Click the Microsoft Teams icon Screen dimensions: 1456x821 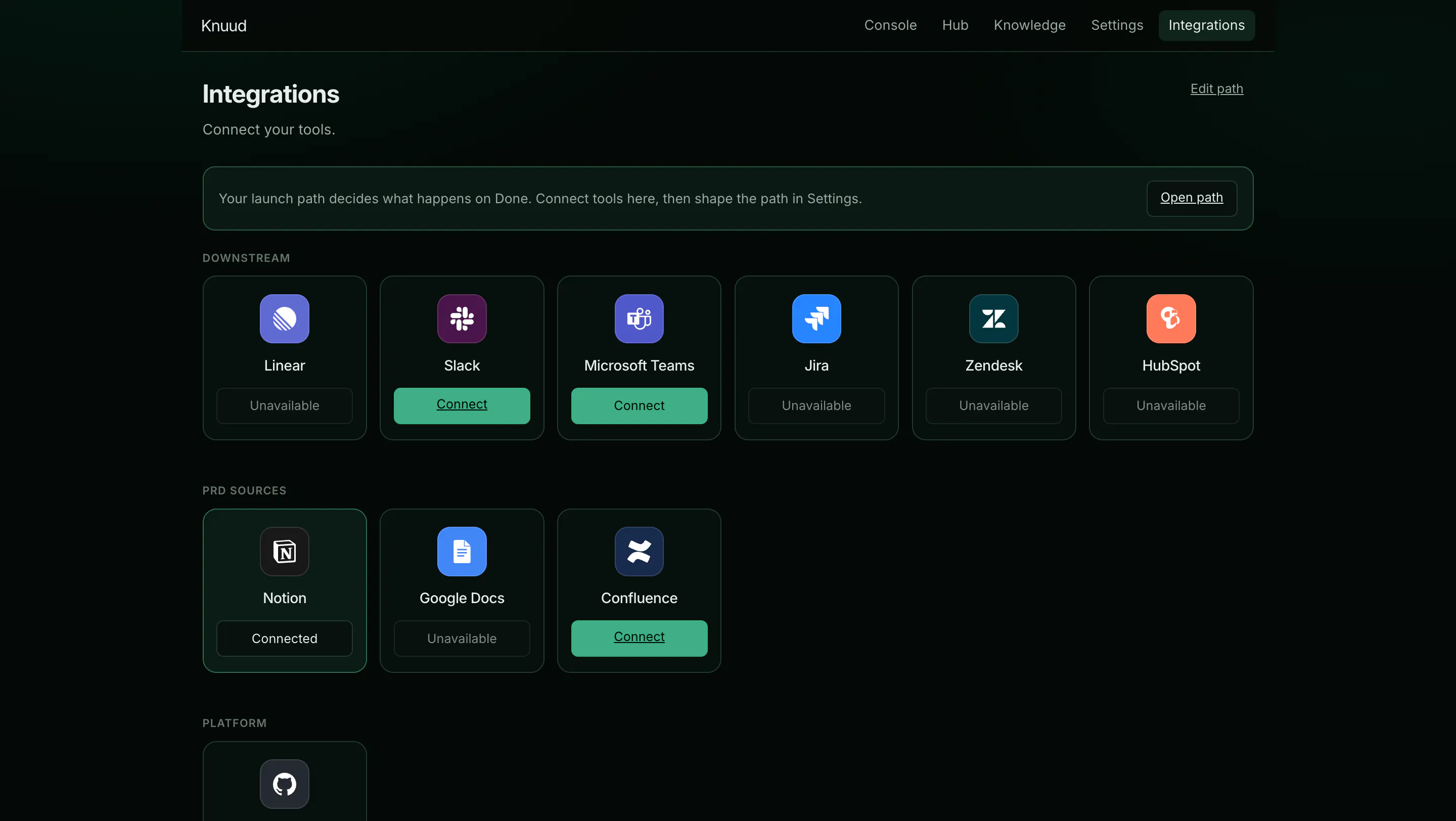pyautogui.click(x=639, y=318)
